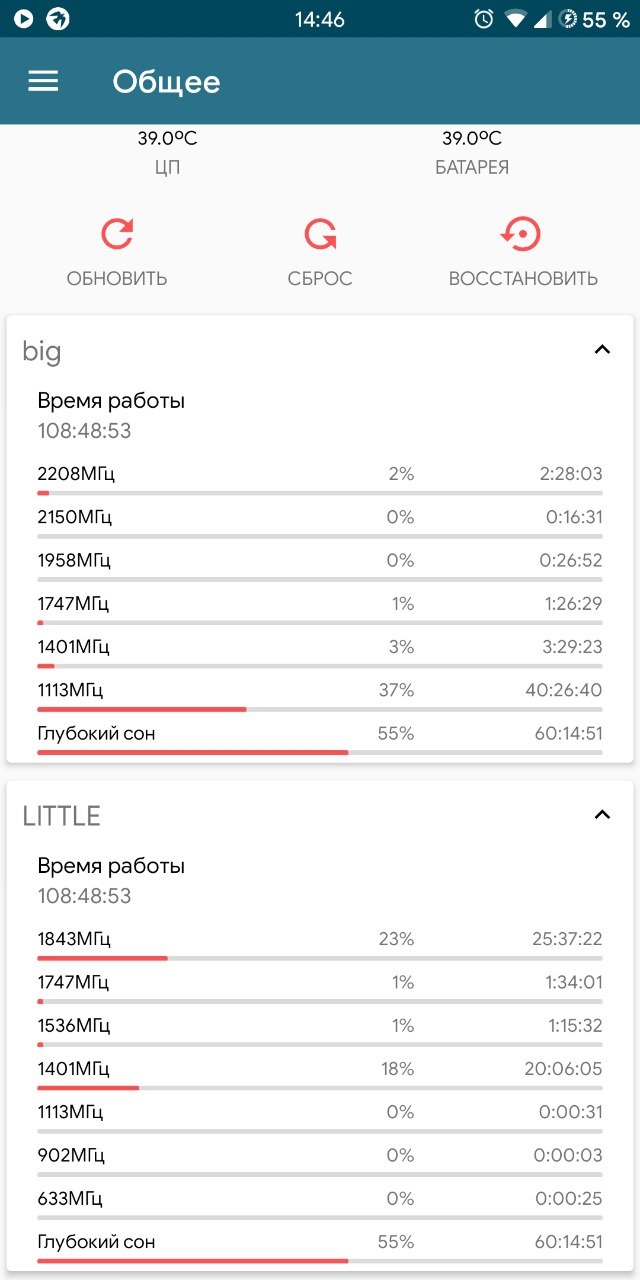Image resolution: width=640 pixels, height=1280 pixels.
Task: Tap the Восстановить restore icon
Action: 521,234
